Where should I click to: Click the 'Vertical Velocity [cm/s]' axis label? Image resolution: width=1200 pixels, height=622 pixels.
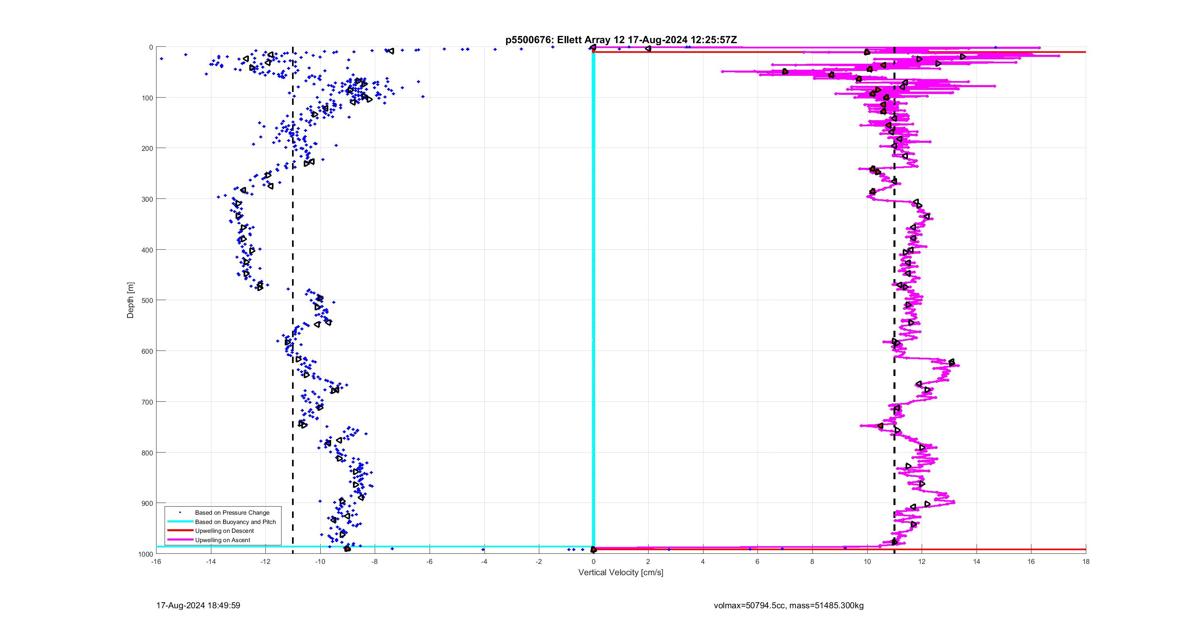pyautogui.click(x=621, y=572)
